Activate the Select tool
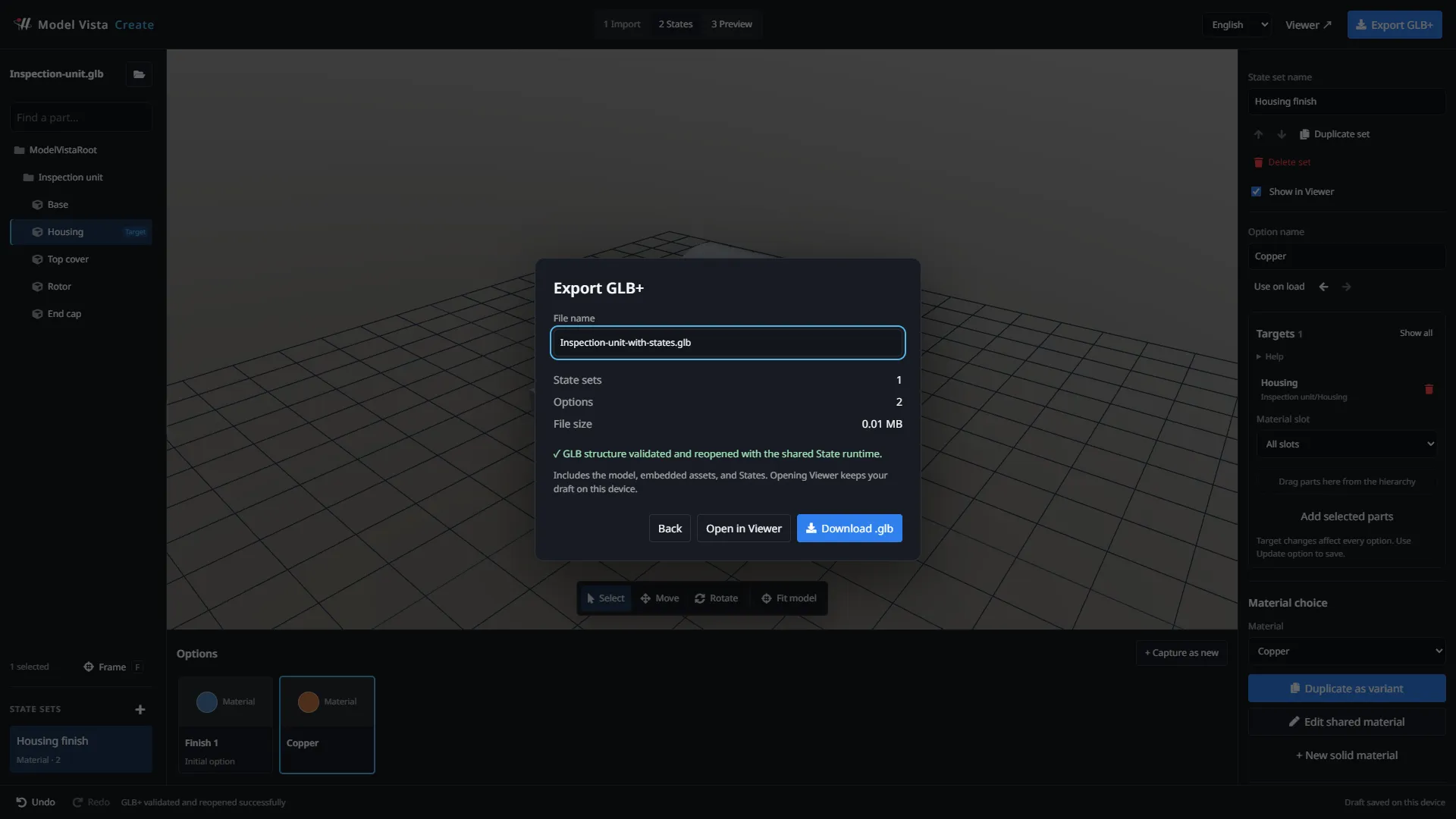 tap(606, 598)
